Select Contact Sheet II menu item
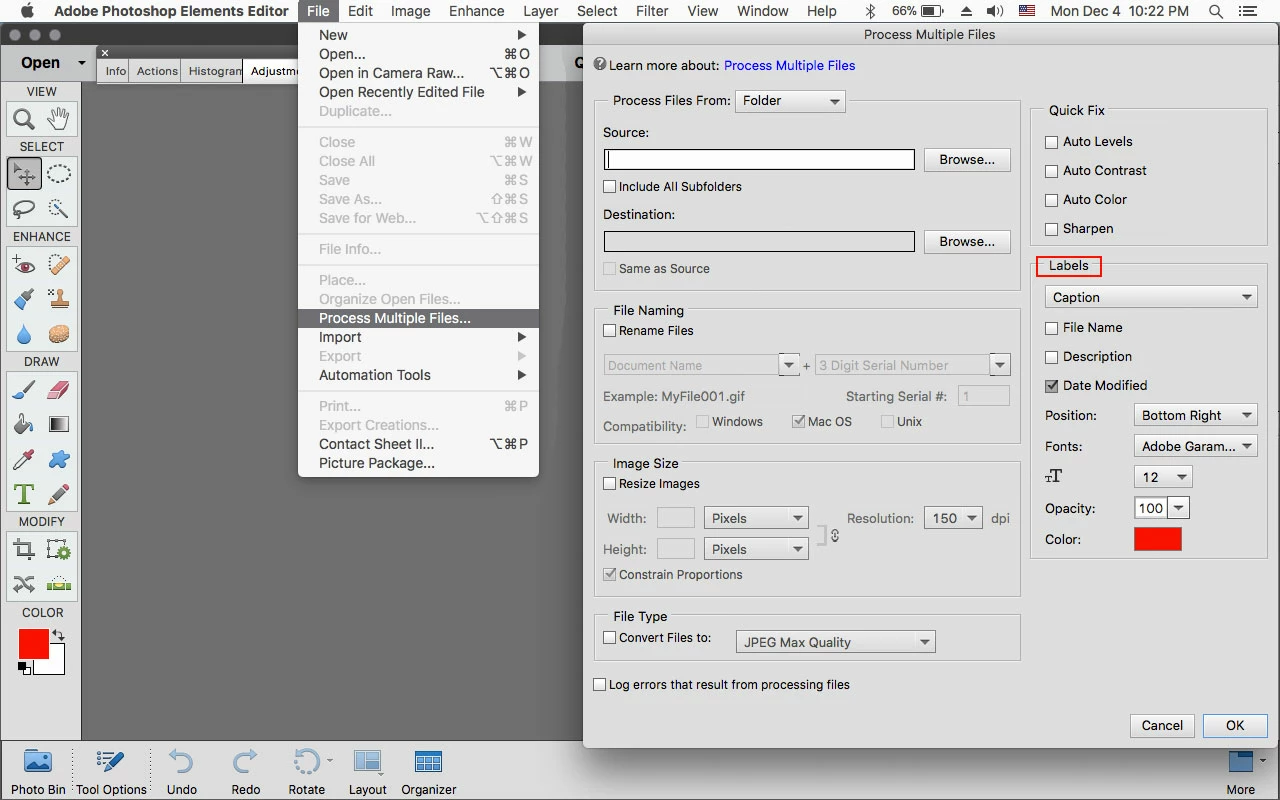Viewport: 1280px width, 800px height. point(418,444)
